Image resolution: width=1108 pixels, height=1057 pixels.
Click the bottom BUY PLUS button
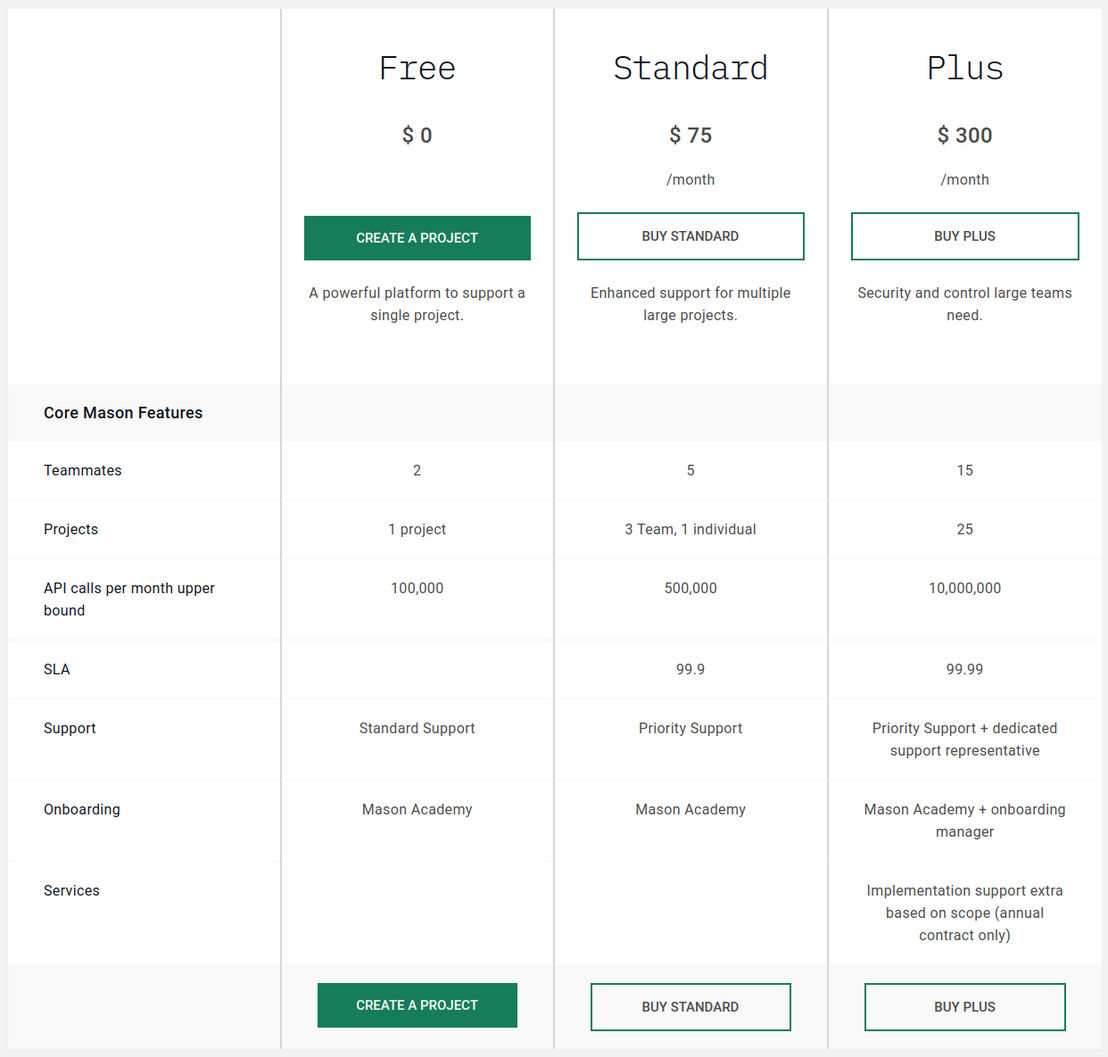[x=965, y=1007]
